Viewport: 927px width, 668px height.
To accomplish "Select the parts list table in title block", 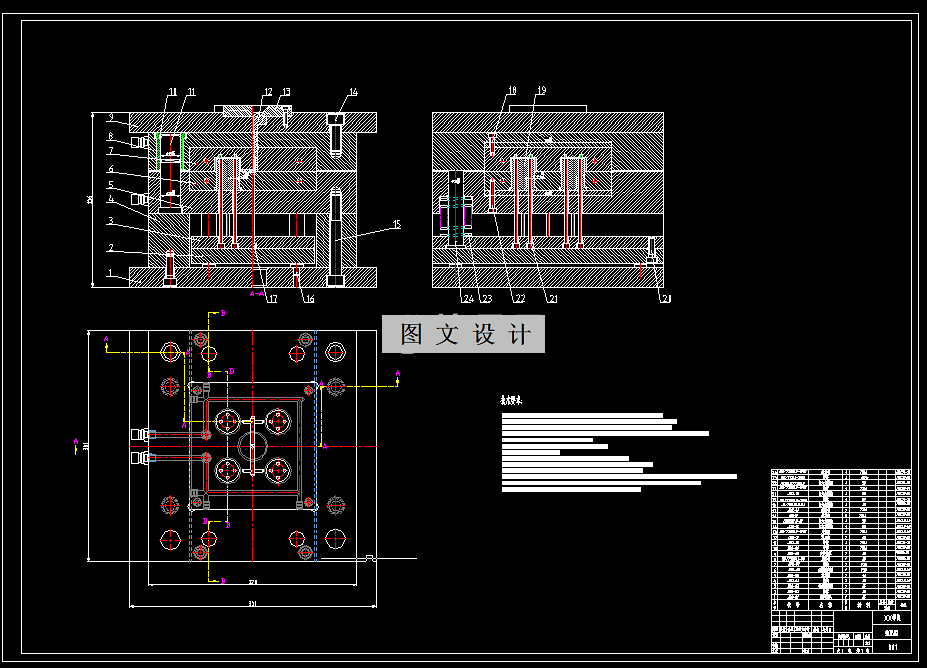I will tap(841, 540).
